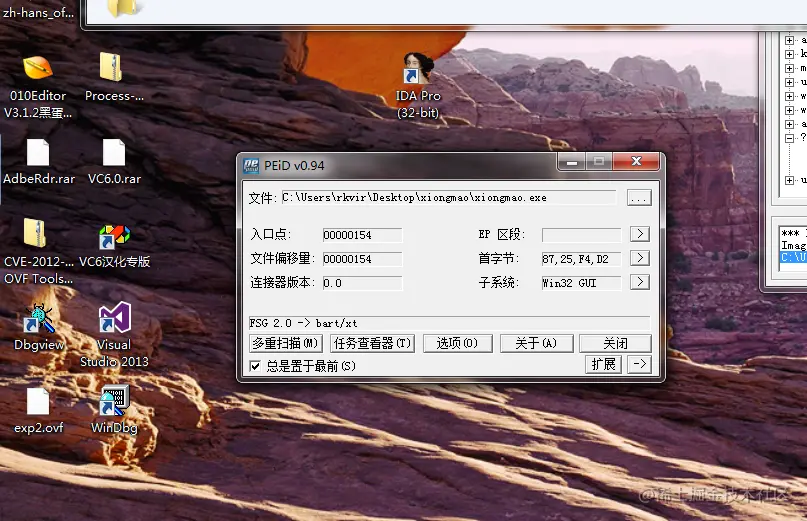807x521 pixels.
Task: Click the 连接器版本 value field
Action: tap(362, 283)
